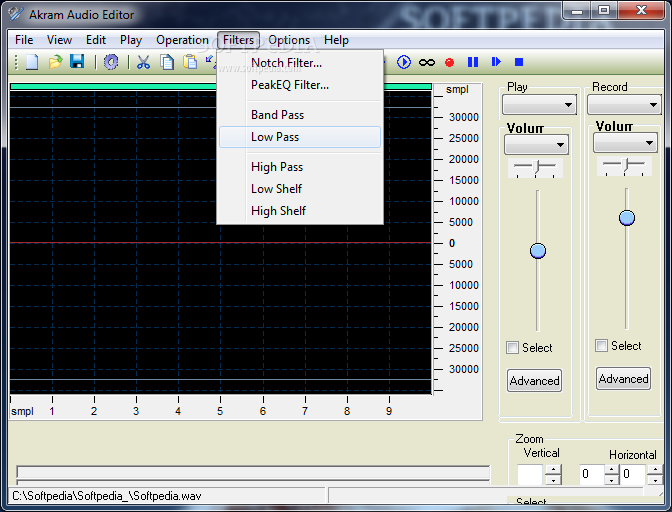
Task: Choose the High Shelf filter
Action: click(300, 211)
